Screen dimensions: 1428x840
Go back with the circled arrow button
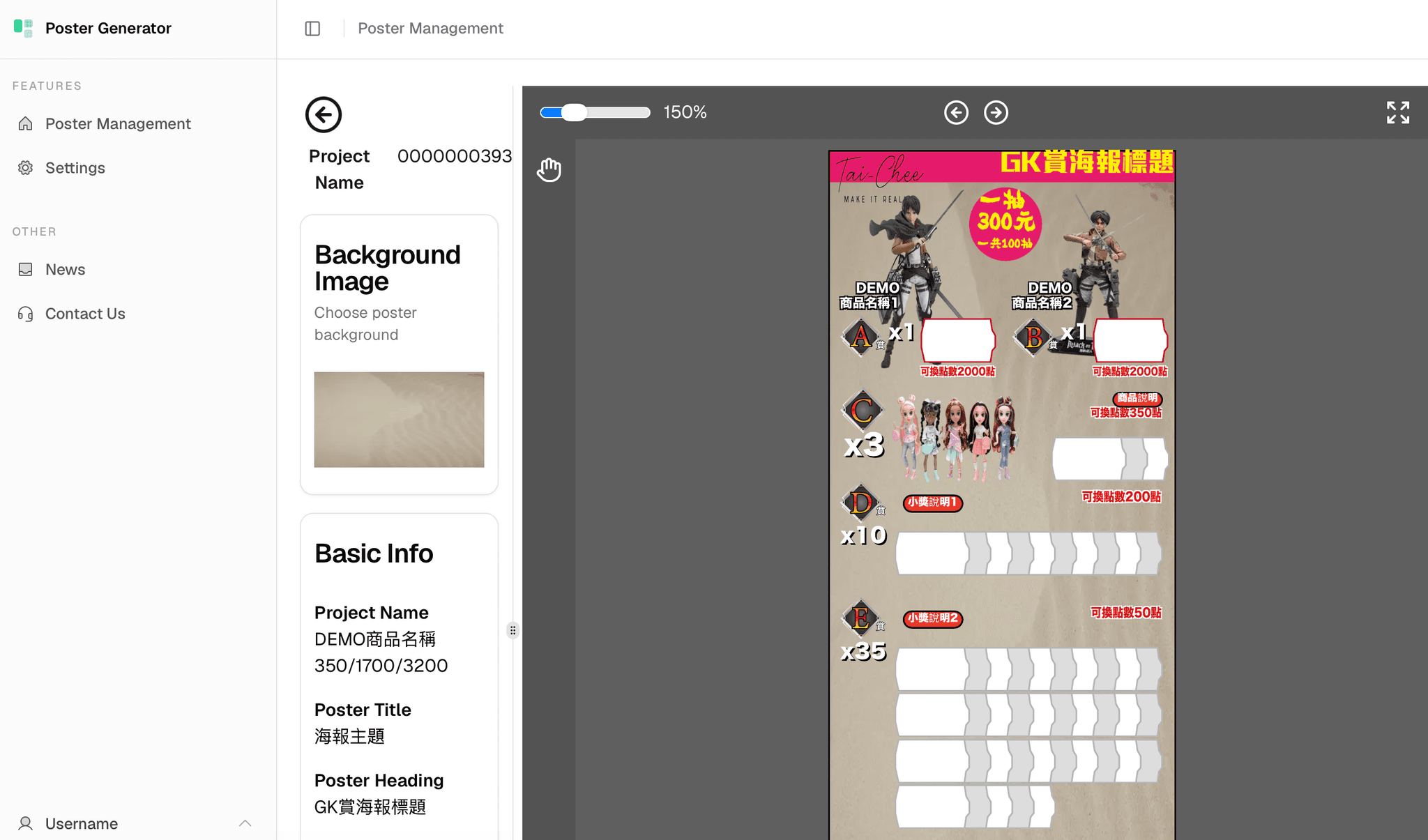point(324,114)
